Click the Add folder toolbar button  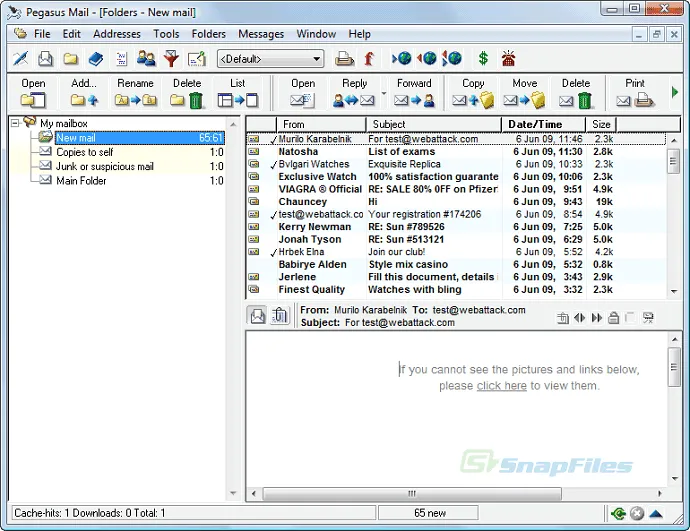[x=84, y=92]
